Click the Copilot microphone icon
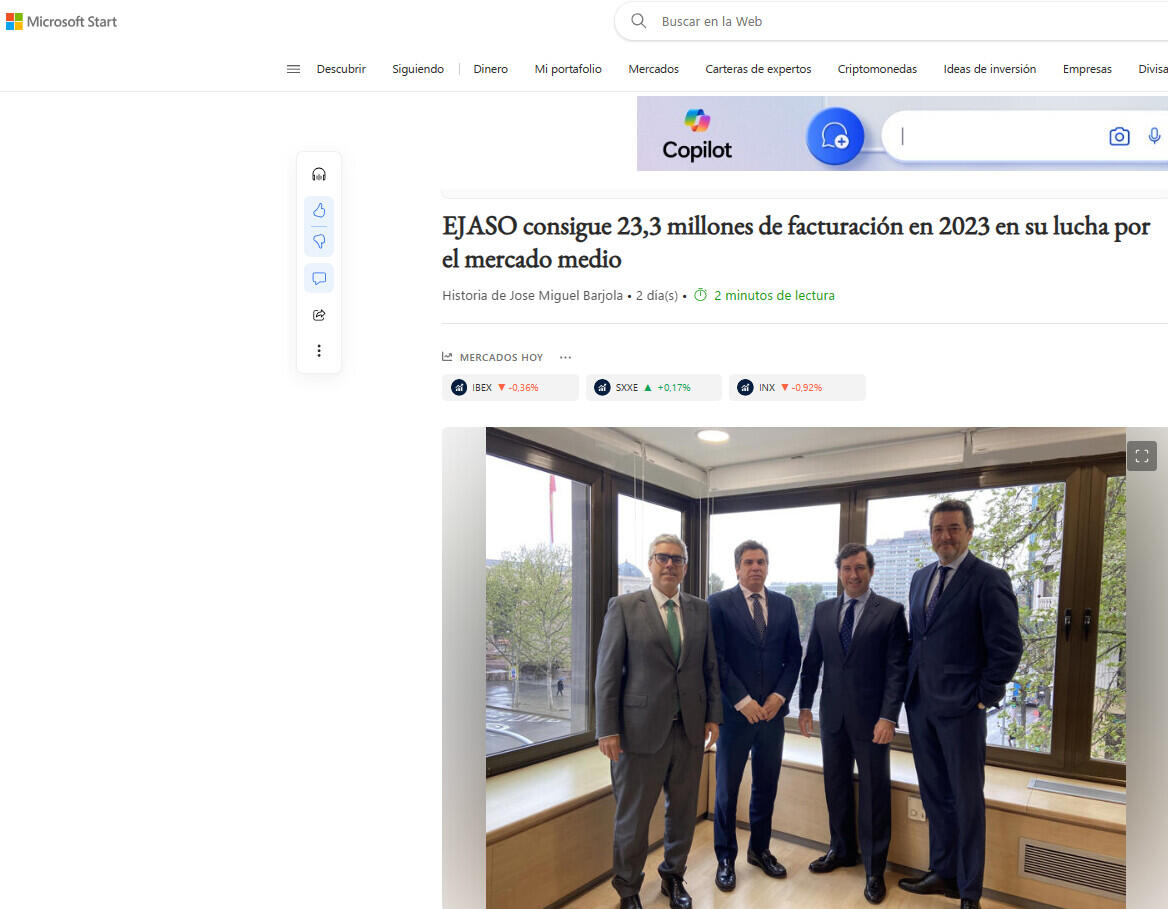Image resolution: width=1168 pixels, height=909 pixels. coord(1154,136)
